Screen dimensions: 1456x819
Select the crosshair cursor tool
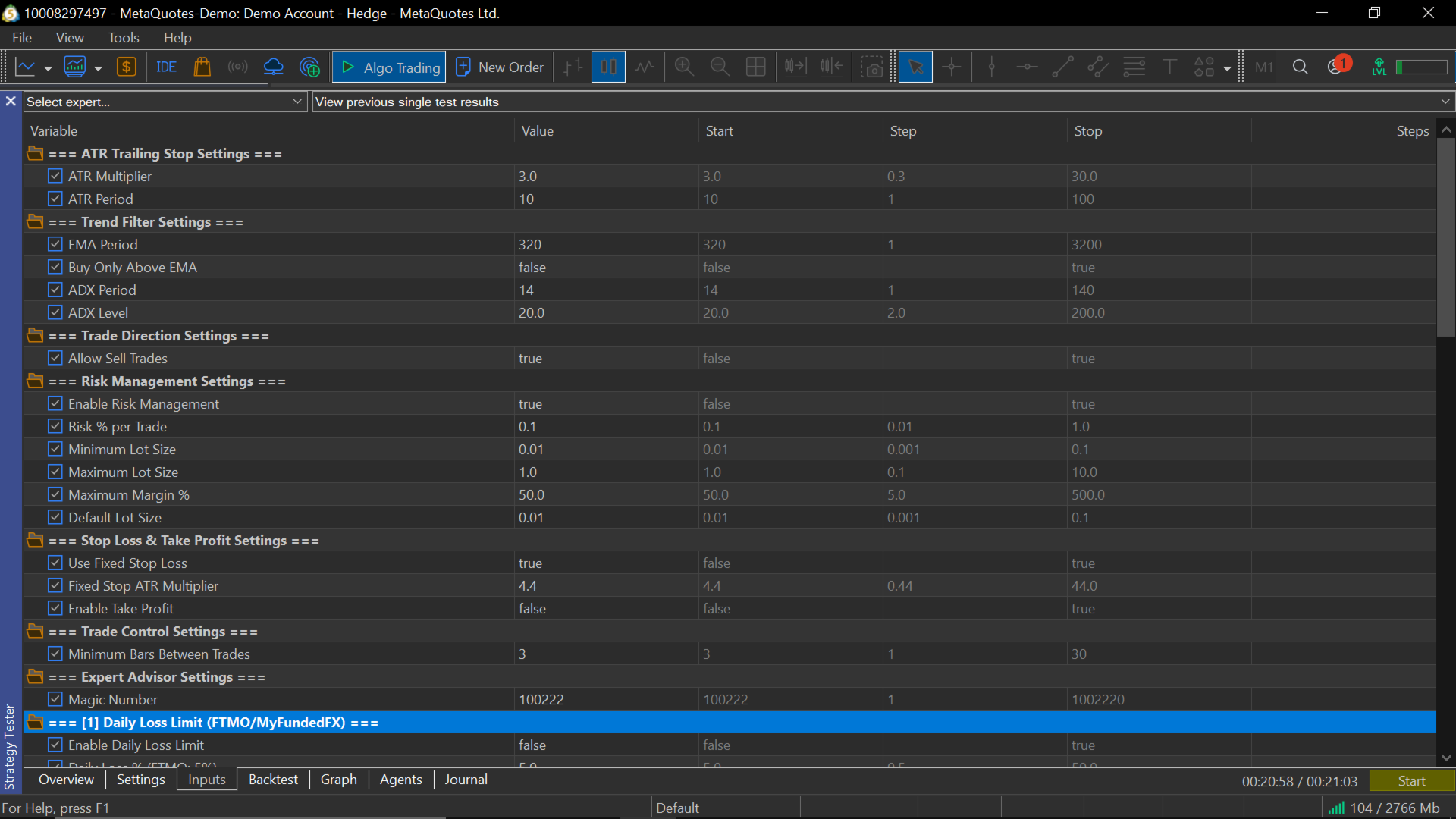[x=951, y=67]
